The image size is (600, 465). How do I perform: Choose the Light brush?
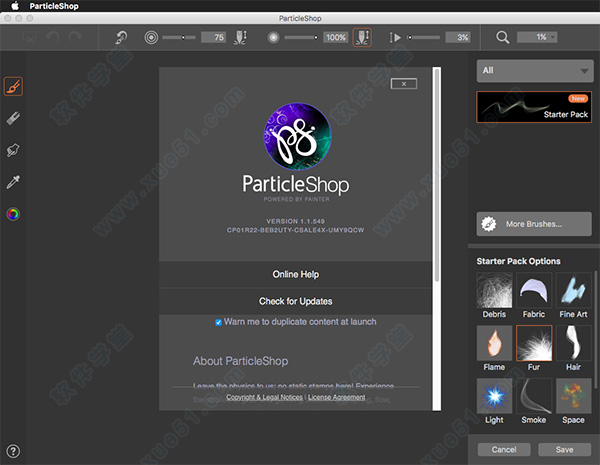(494, 401)
